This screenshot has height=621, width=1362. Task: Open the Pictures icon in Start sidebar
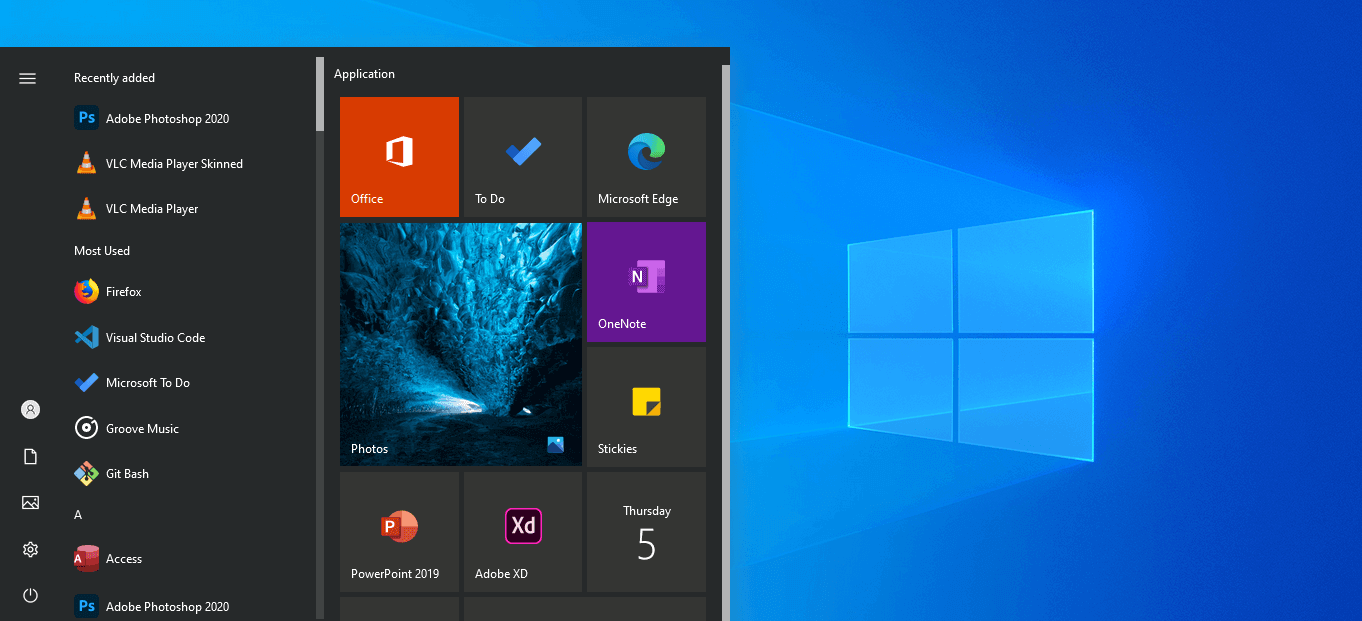pos(30,502)
